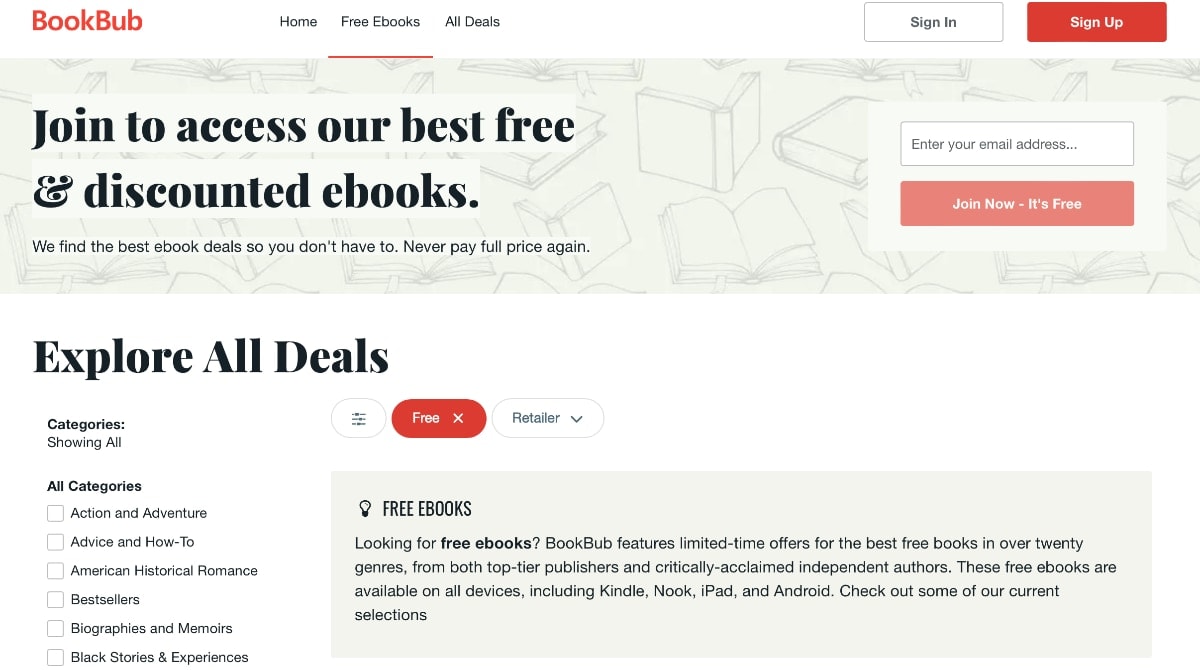Viewport: 1200px width, 670px height.
Task: Open the filter settings icon
Action: pyautogui.click(x=358, y=418)
